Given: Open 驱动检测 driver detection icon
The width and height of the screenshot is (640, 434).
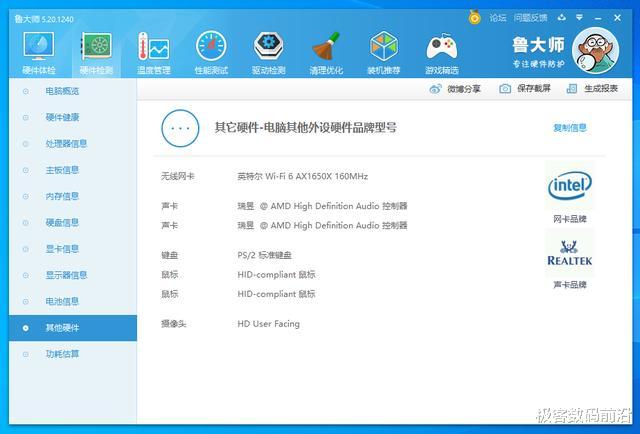Looking at the screenshot, I should [269, 53].
